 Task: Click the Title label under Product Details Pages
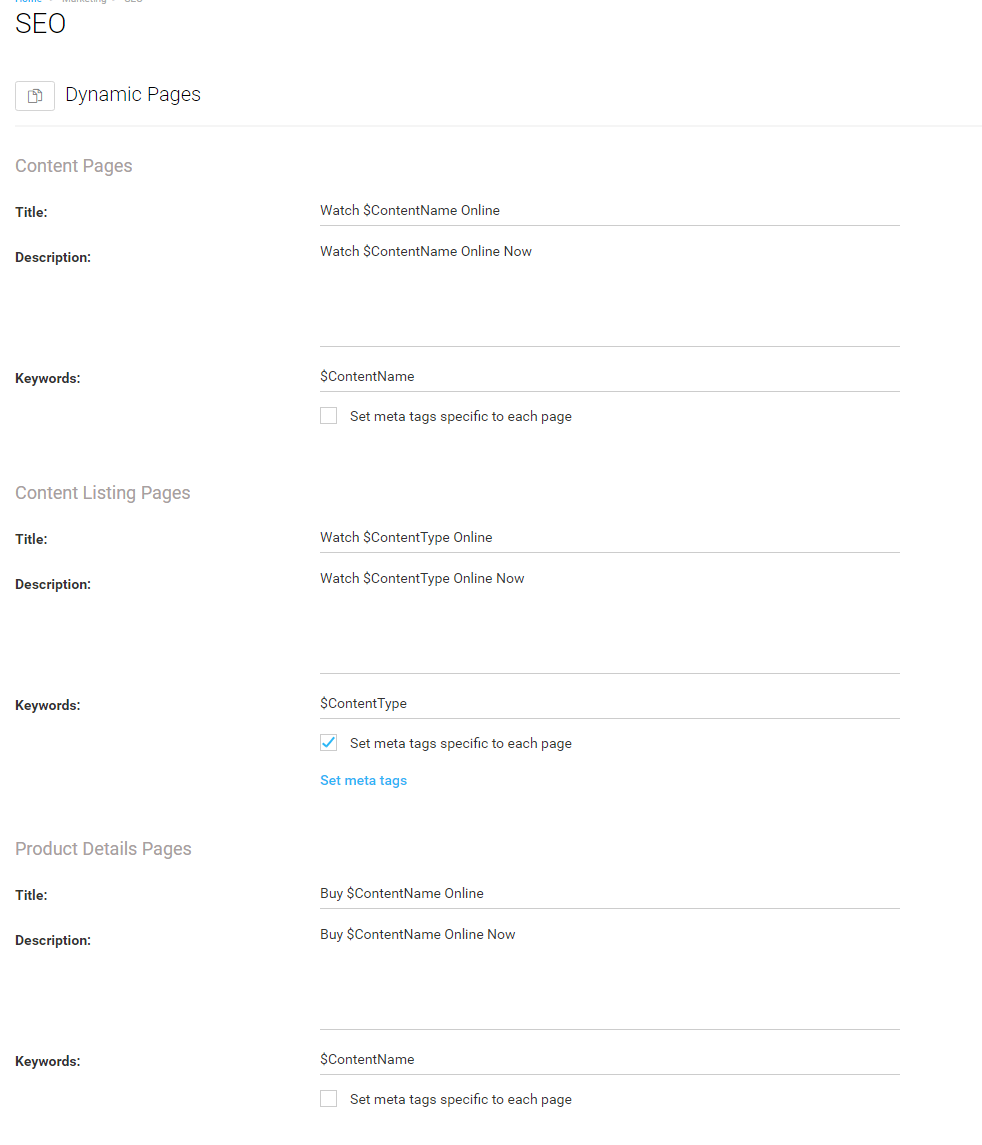31,895
